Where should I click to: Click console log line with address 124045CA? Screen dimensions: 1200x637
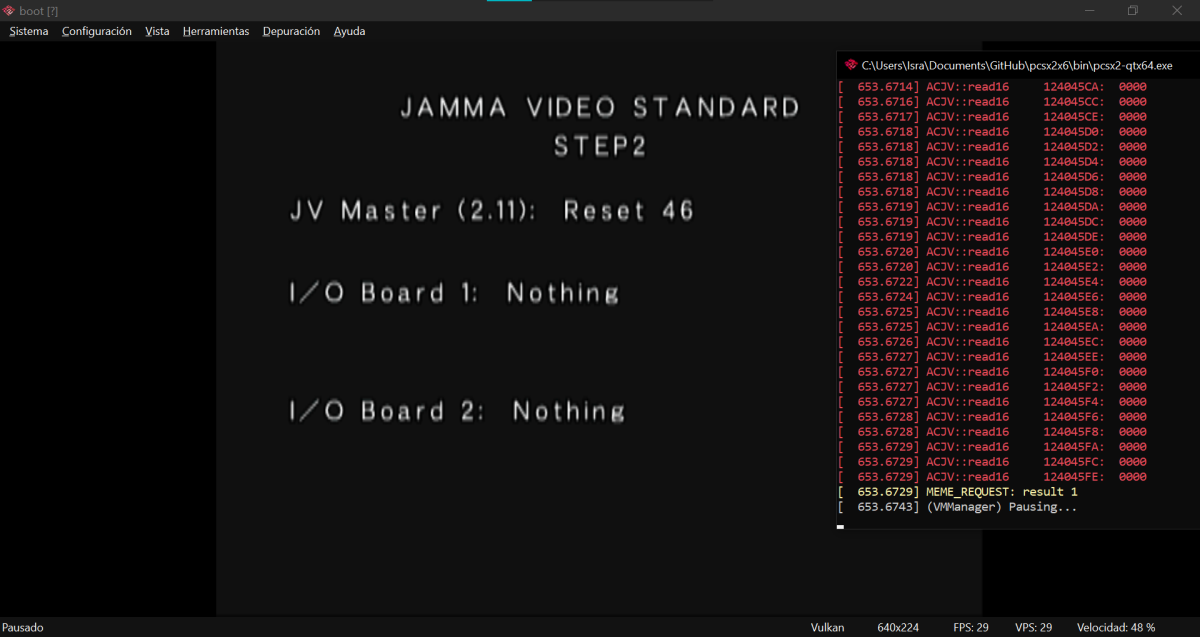[993, 87]
